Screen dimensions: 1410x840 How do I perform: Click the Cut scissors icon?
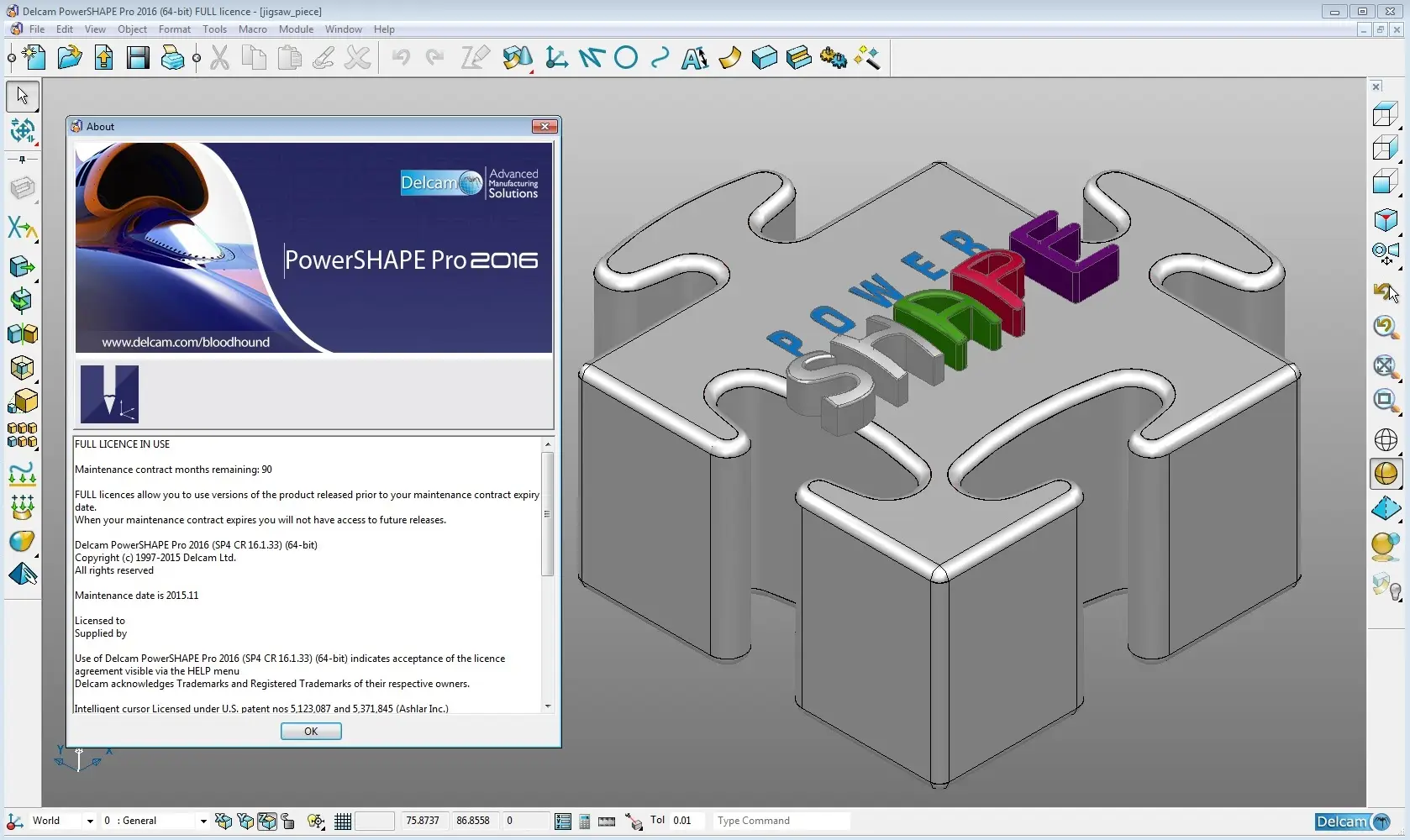[x=220, y=58]
